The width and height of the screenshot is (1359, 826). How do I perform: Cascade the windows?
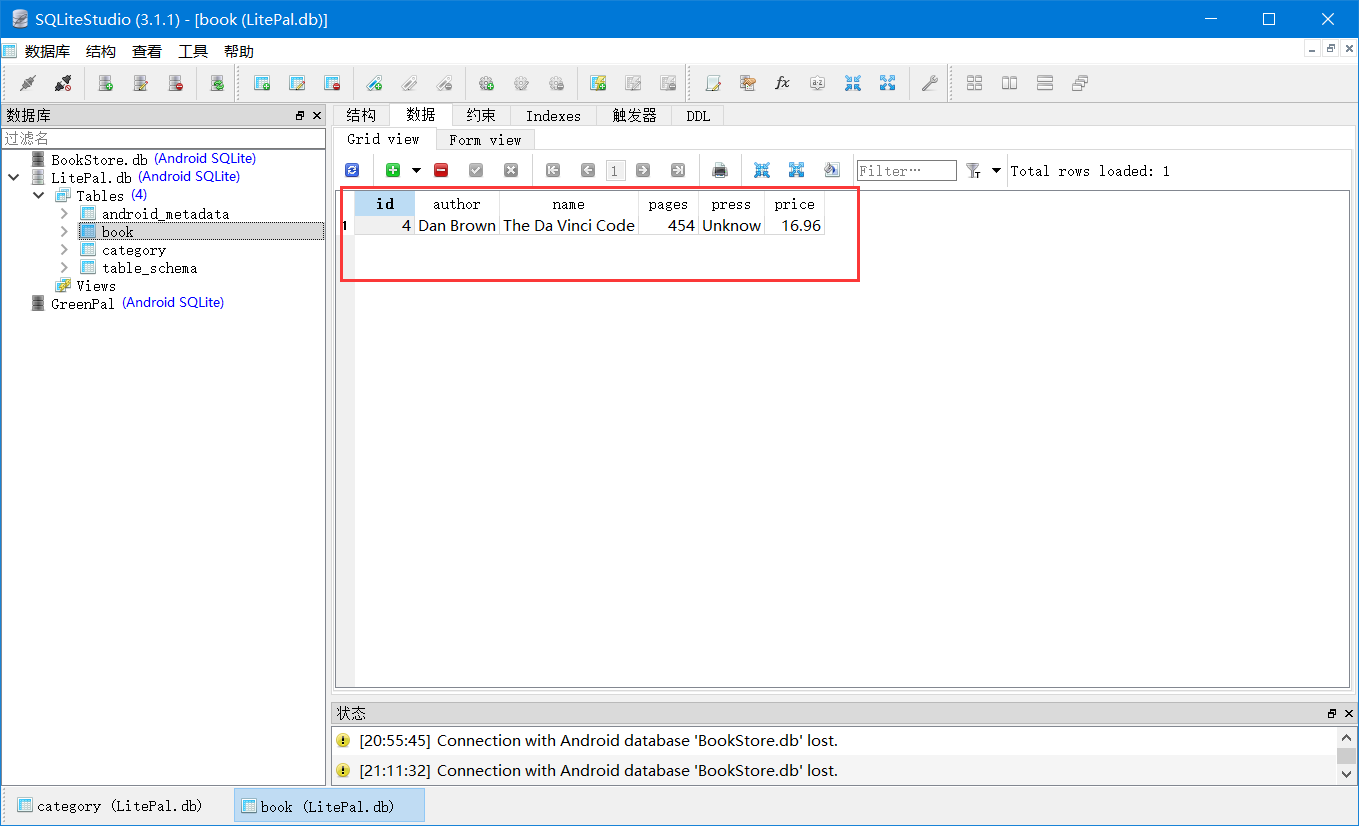[x=1079, y=84]
